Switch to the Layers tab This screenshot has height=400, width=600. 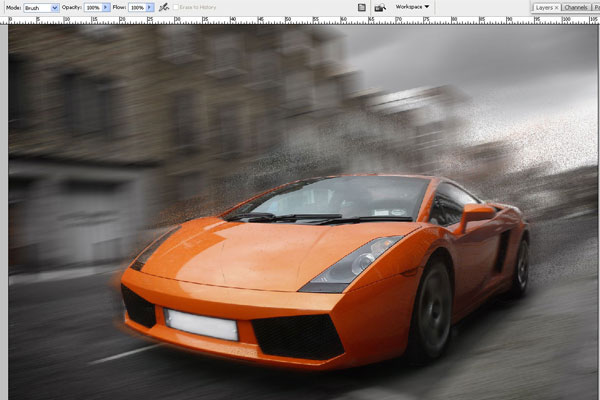click(x=544, y=8)
